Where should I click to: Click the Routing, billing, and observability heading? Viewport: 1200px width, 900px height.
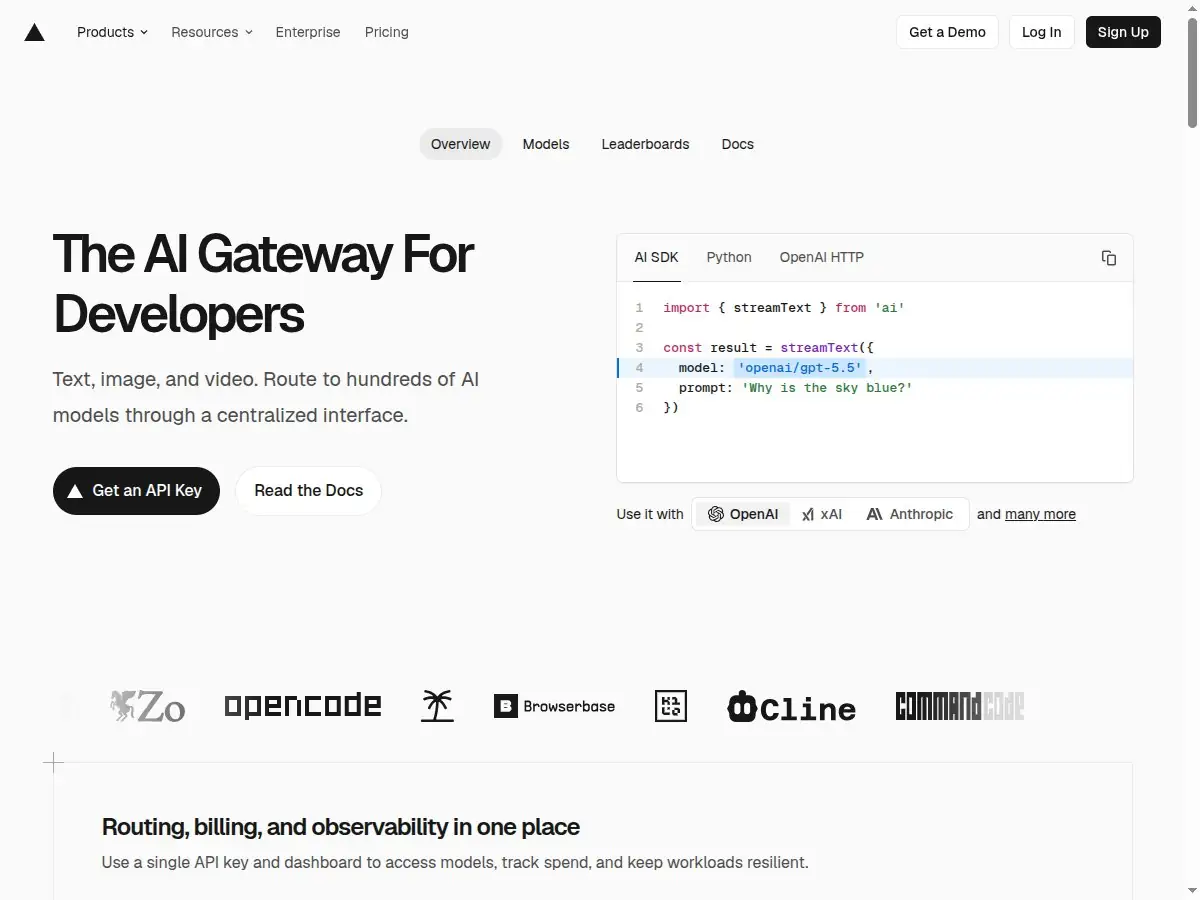[341, 827]
